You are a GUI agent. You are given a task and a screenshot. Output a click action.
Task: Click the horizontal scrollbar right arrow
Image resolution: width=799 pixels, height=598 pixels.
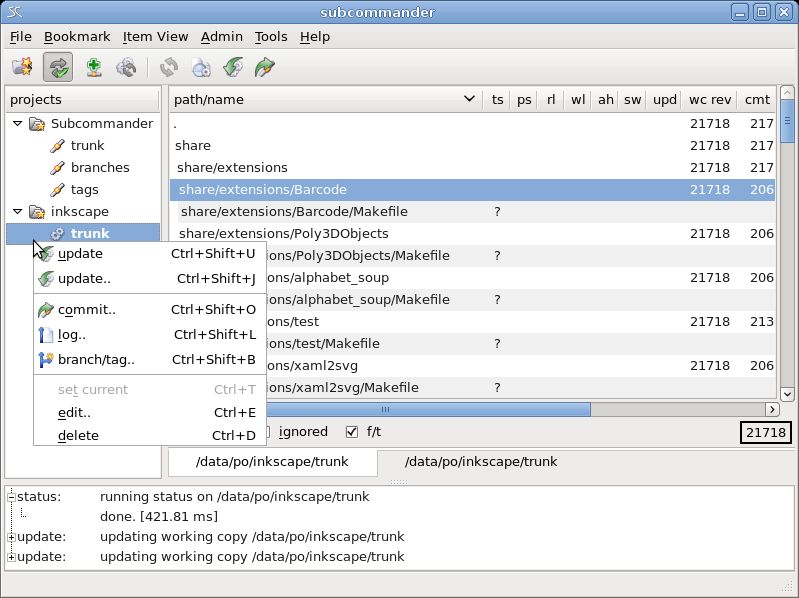coord(772,409)
